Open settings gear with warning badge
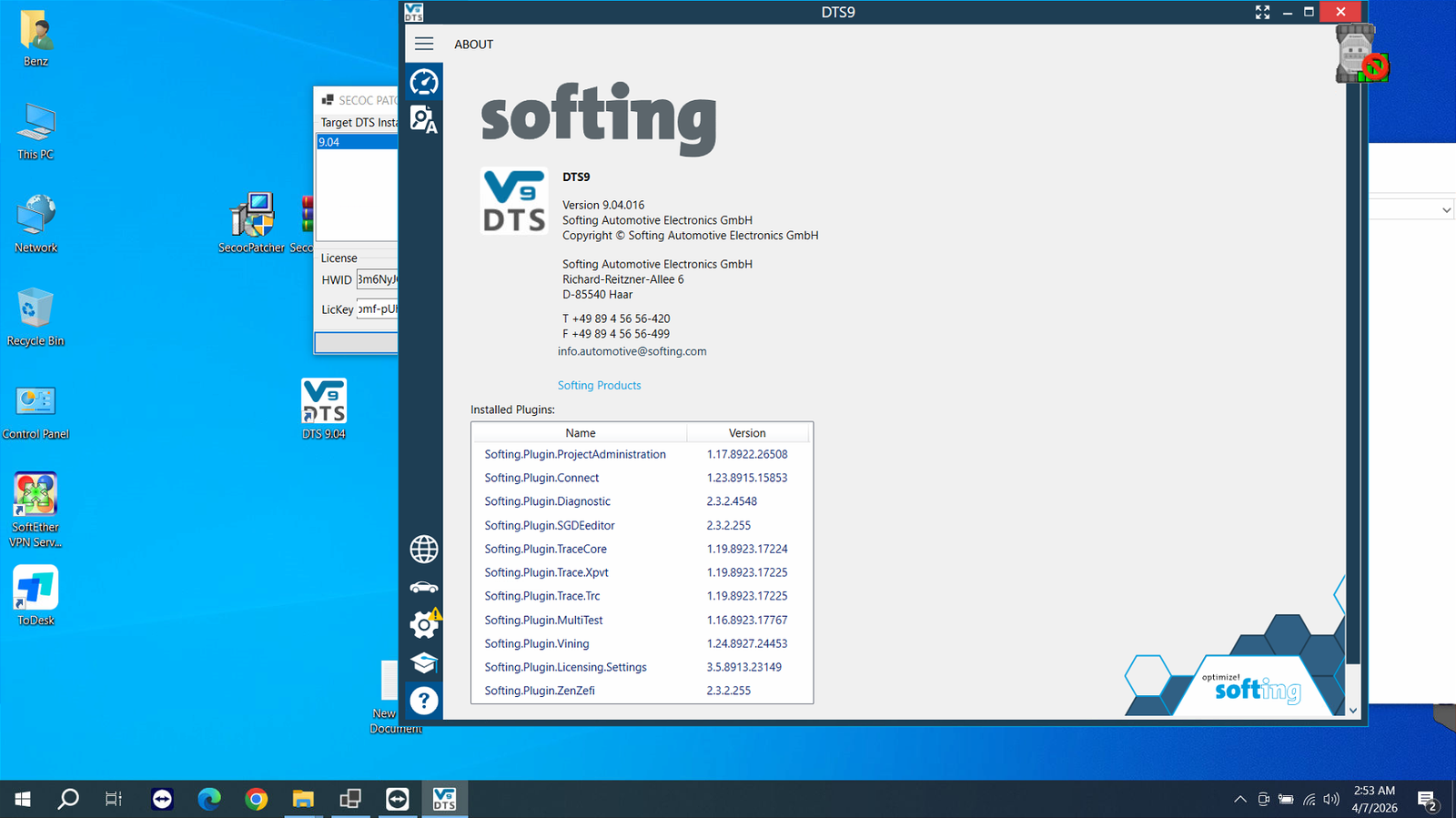The image size is (1456, 818). [x=424, y=624]
